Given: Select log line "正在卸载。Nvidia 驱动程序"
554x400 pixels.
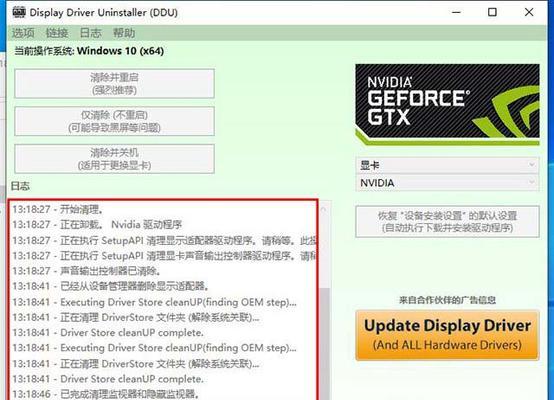Looking at the screenshot, I should 97,225.
